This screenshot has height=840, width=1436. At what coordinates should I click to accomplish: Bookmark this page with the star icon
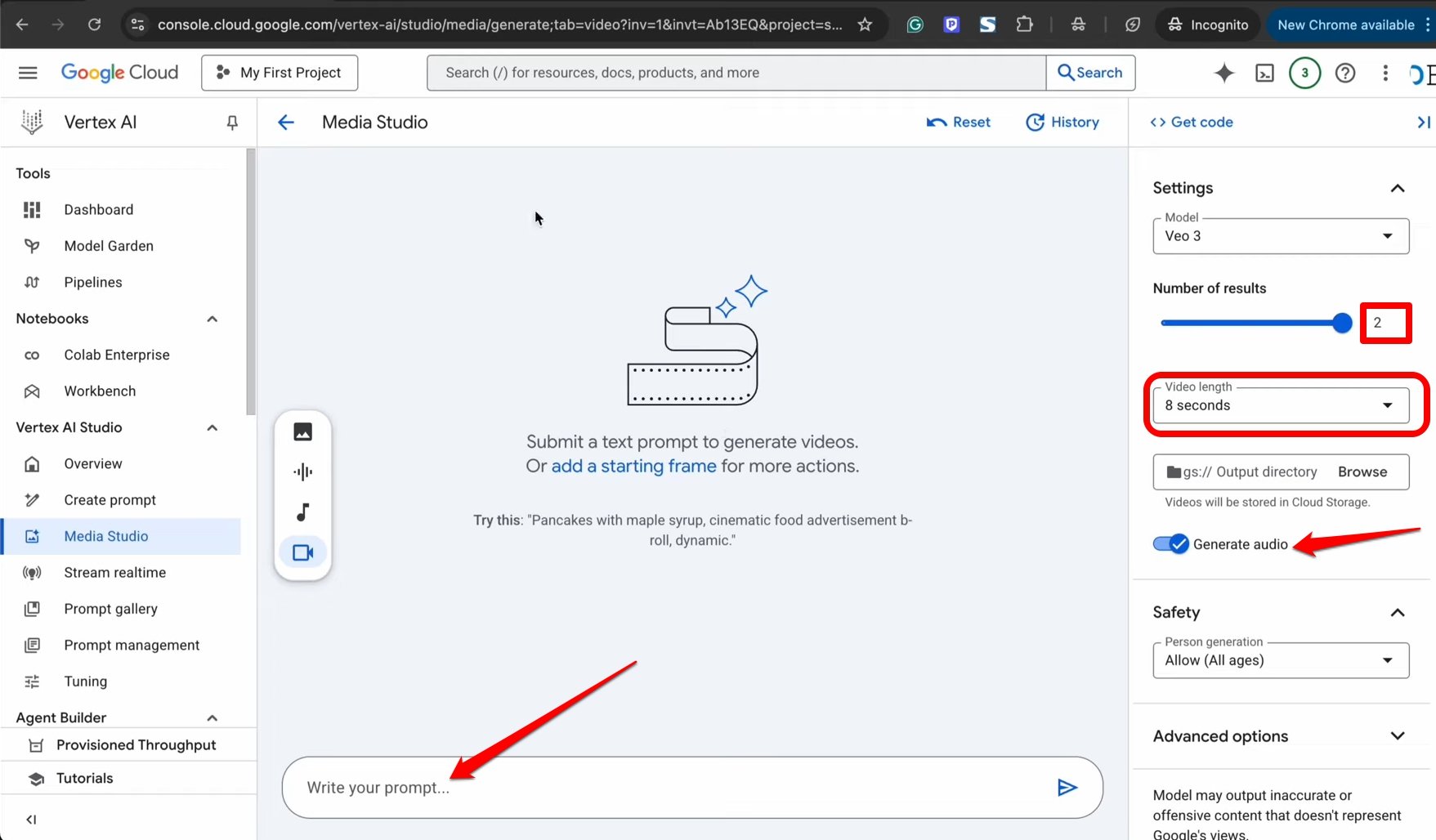click(865, 25)
